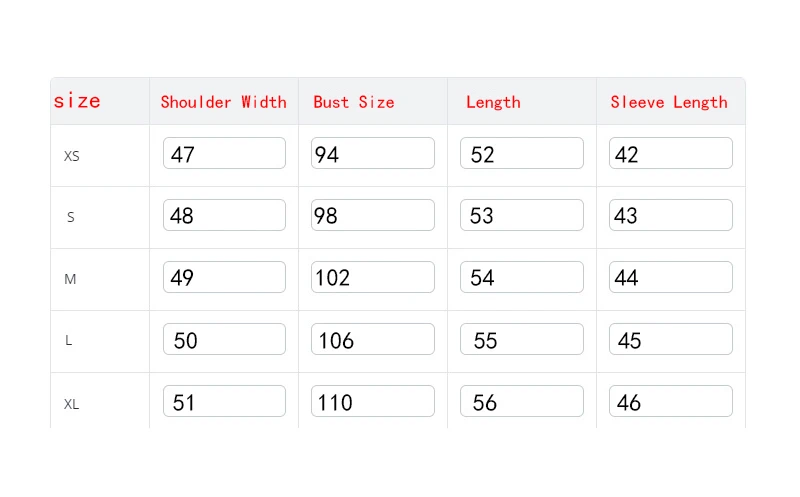Select the L Bust Size field showing 106

[x=372, y=339]
